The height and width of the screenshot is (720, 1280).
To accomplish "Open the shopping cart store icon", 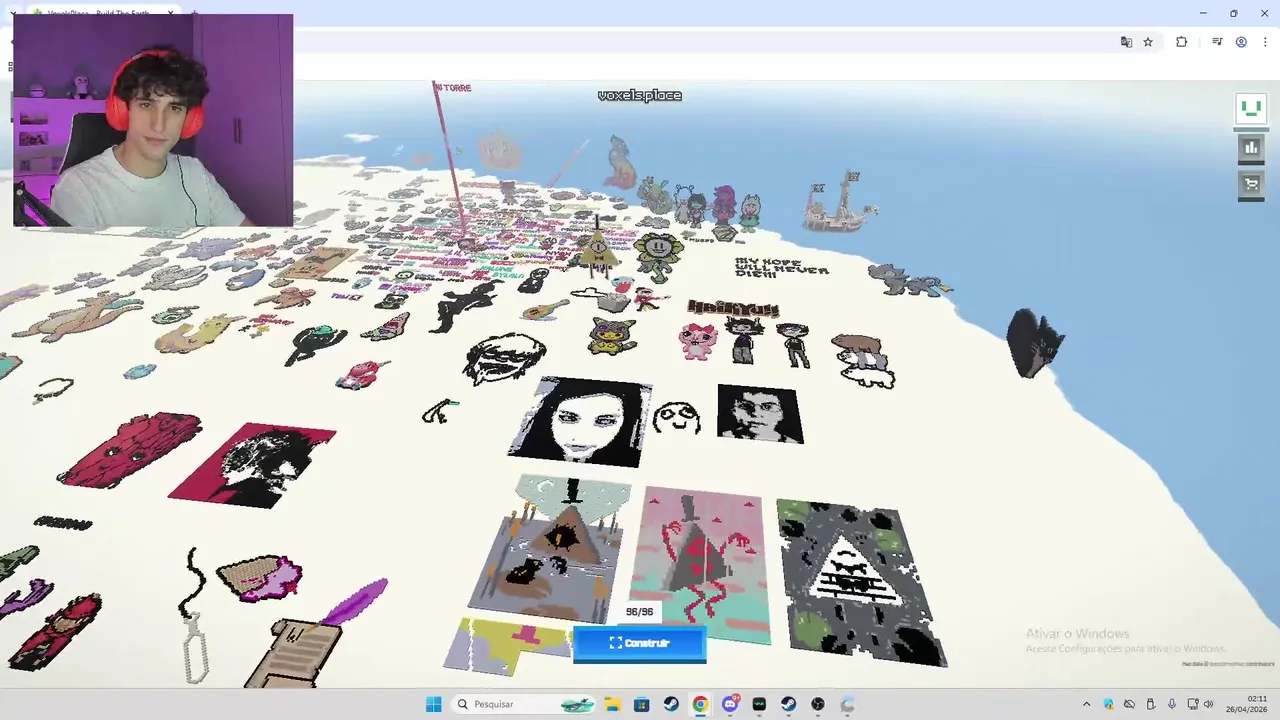I will (1251, 184).
